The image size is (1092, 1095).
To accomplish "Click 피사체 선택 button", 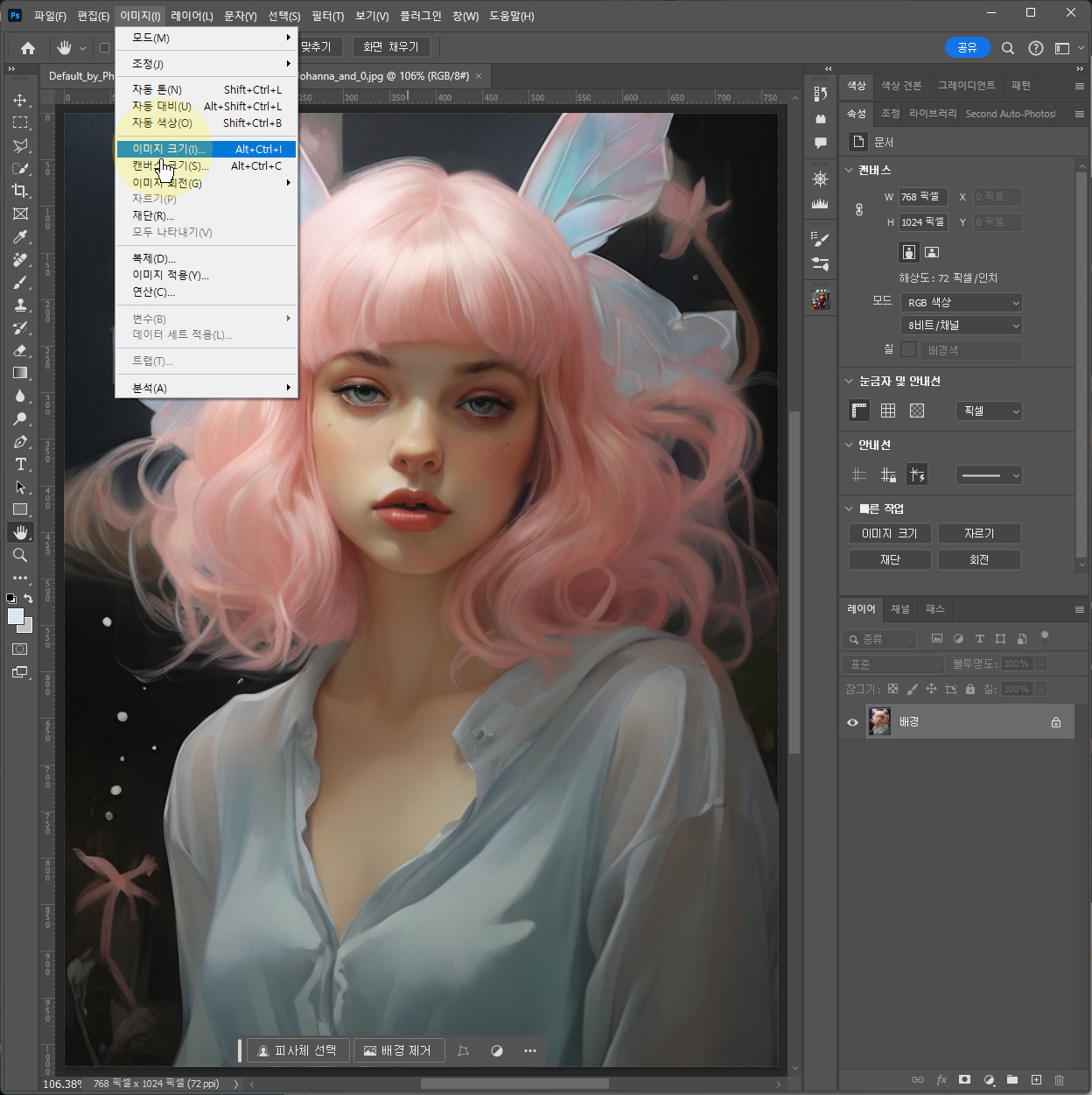I will [298, 1050].
